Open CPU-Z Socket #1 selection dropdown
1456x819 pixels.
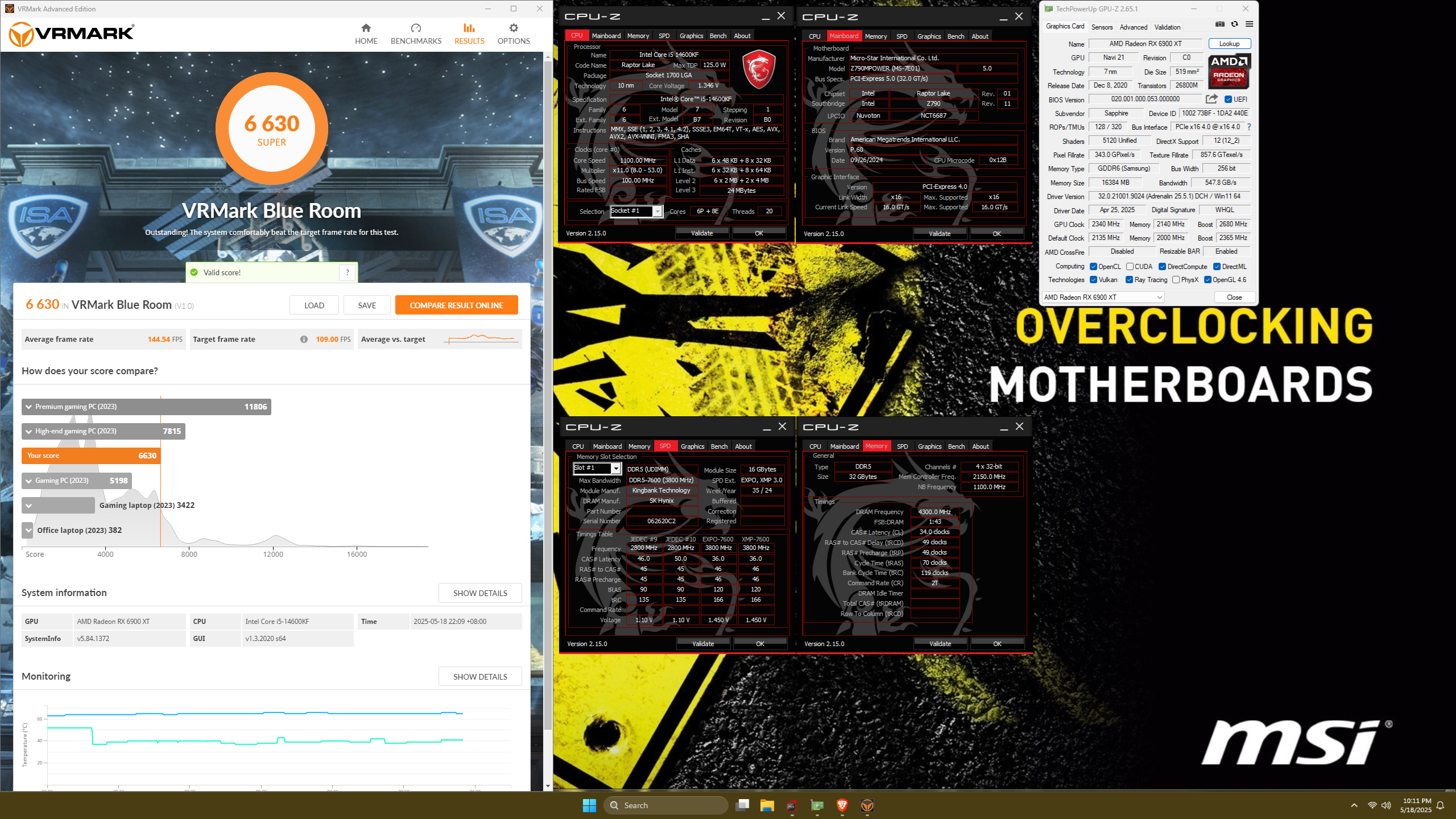(636, 212)
